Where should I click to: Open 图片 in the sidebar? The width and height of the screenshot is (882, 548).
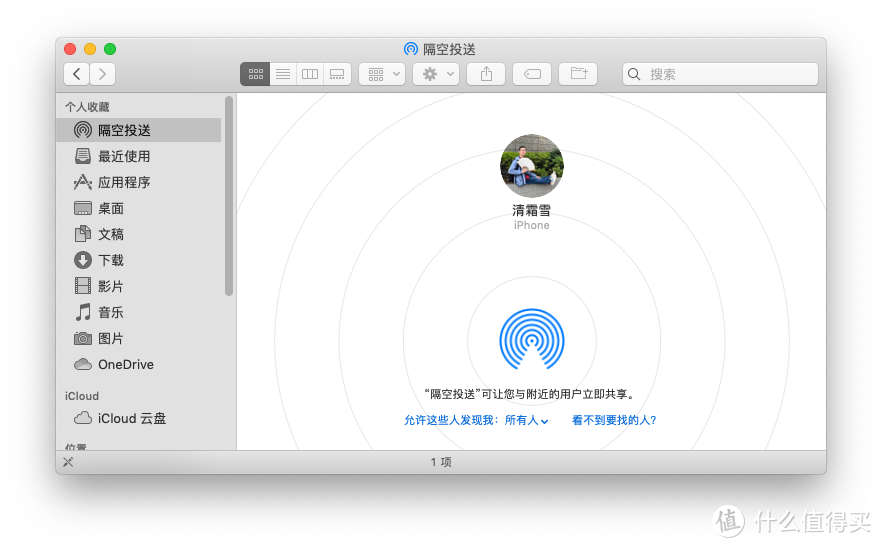point(139,338)
